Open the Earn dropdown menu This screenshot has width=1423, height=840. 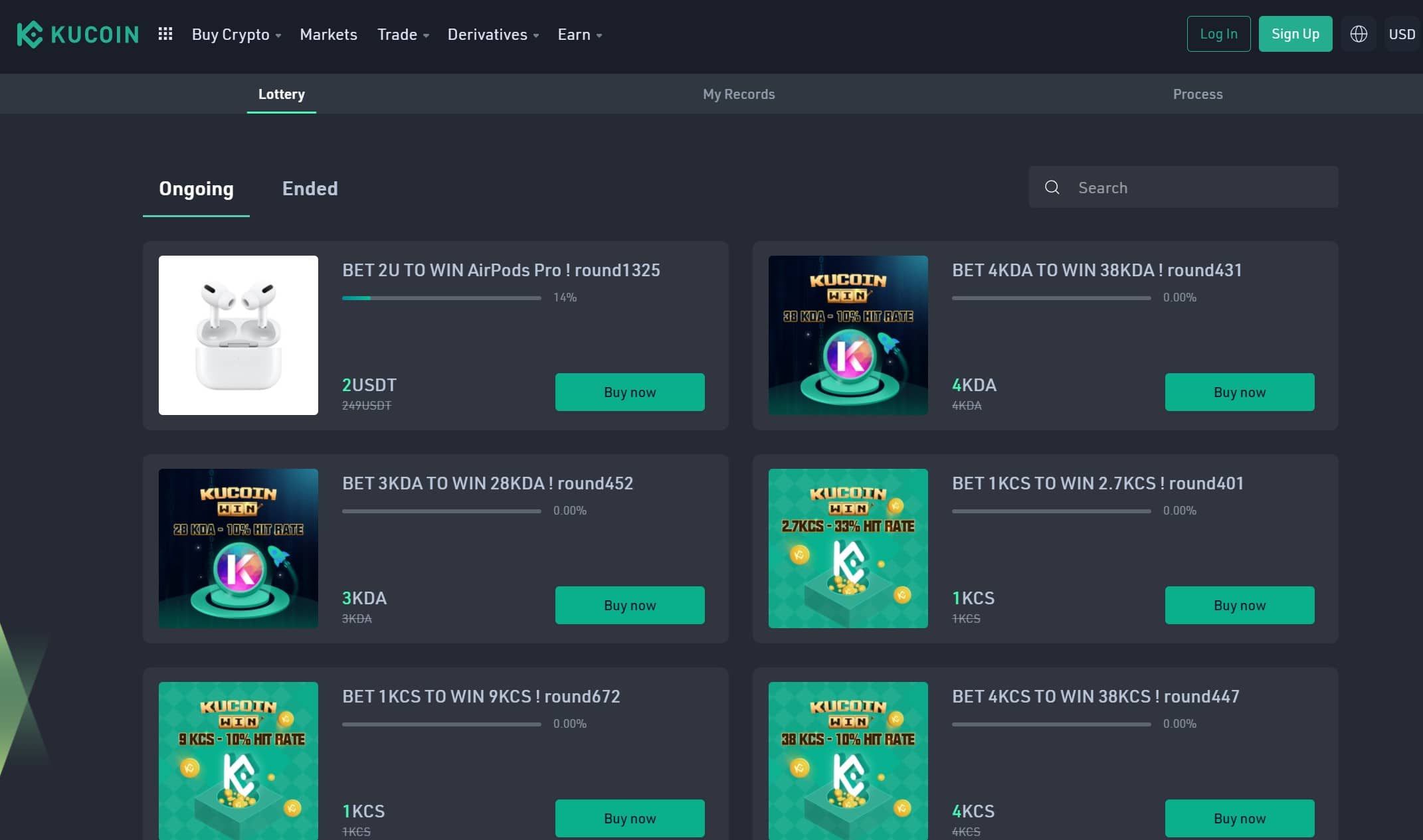point(579,35)
